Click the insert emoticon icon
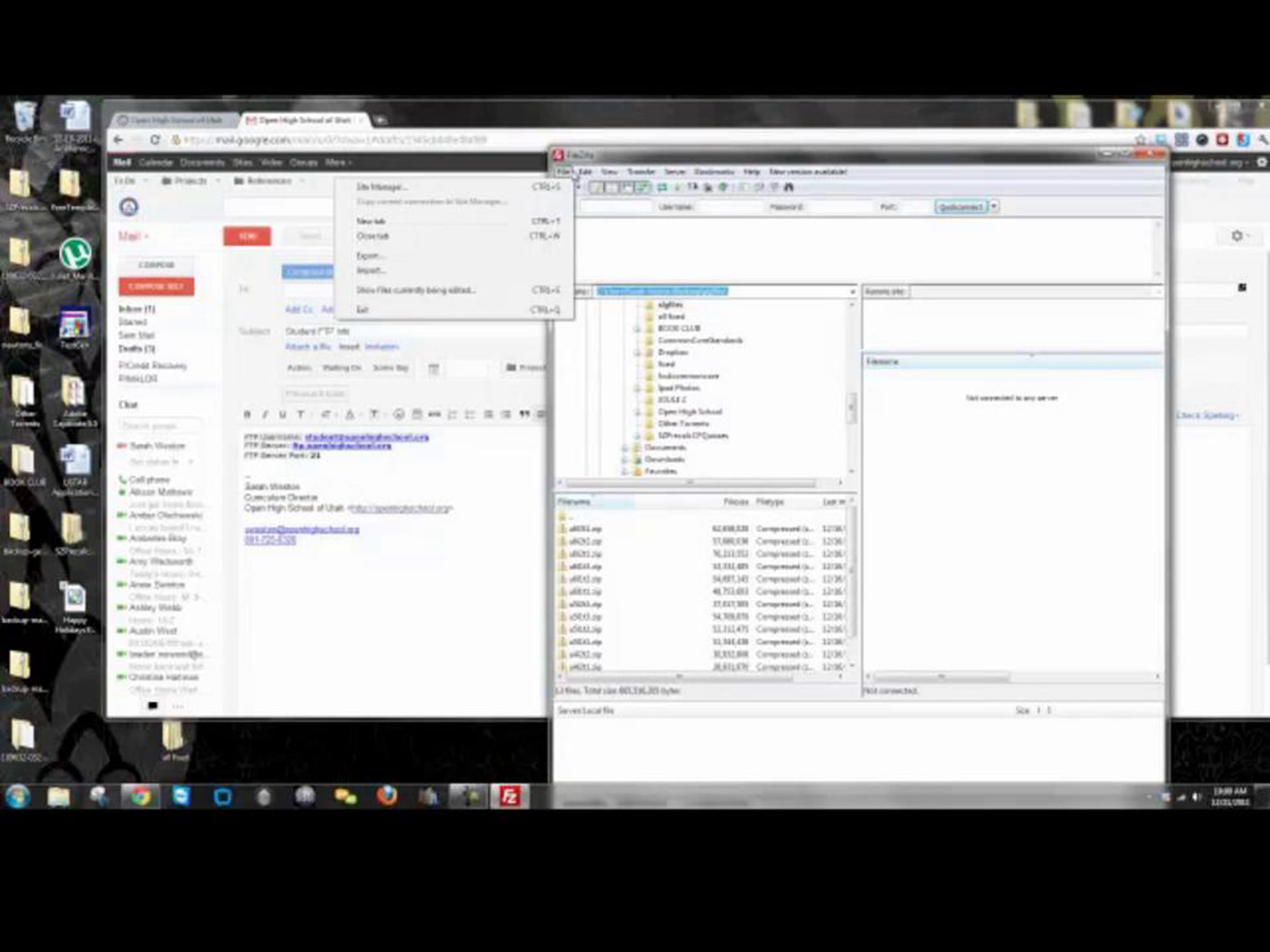This screenshot has height=952, width=1270. [399, 414]
